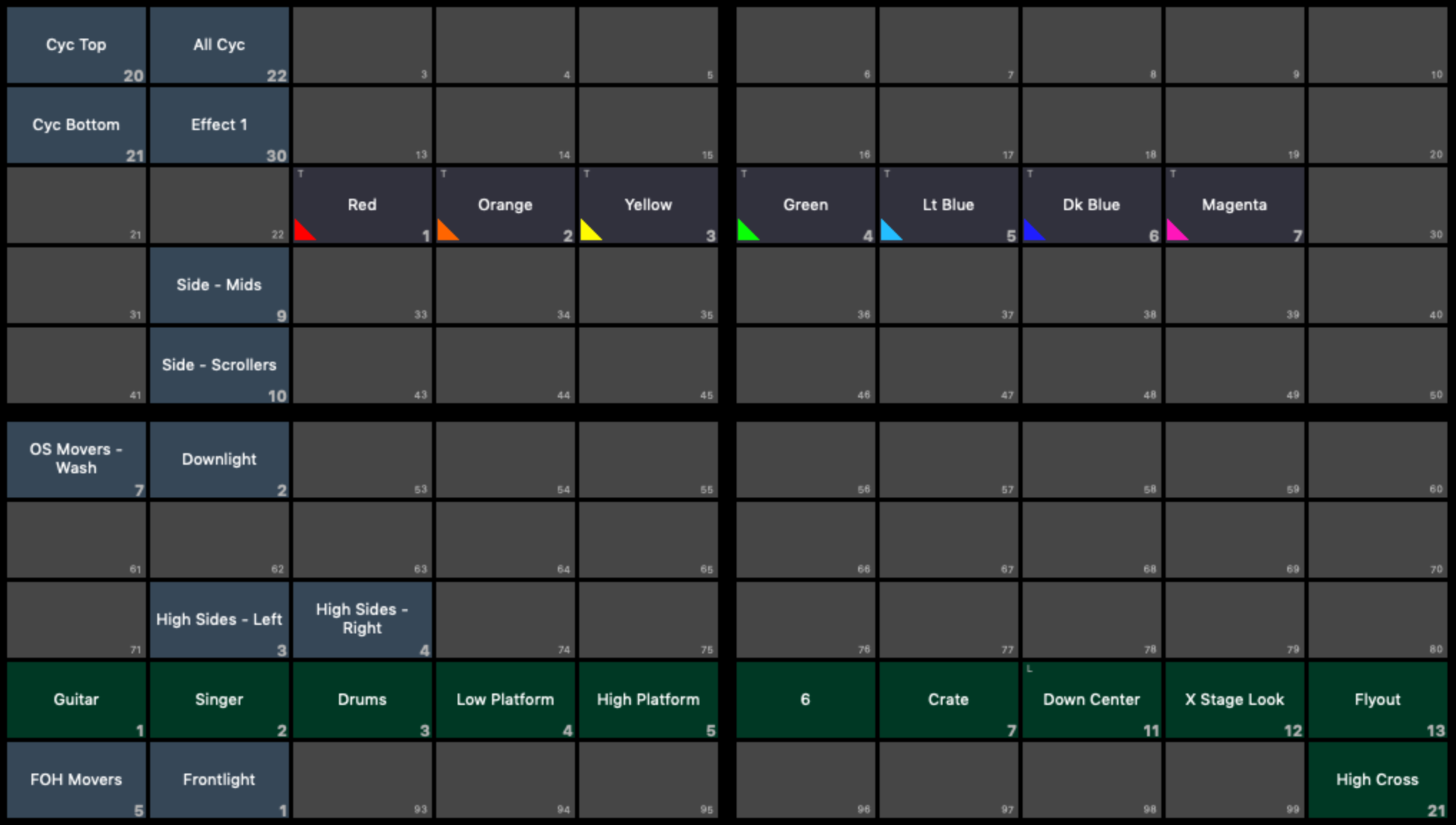
Task: Select High Sides - Right
Action: pyautogui.click(x=362, y=620)
